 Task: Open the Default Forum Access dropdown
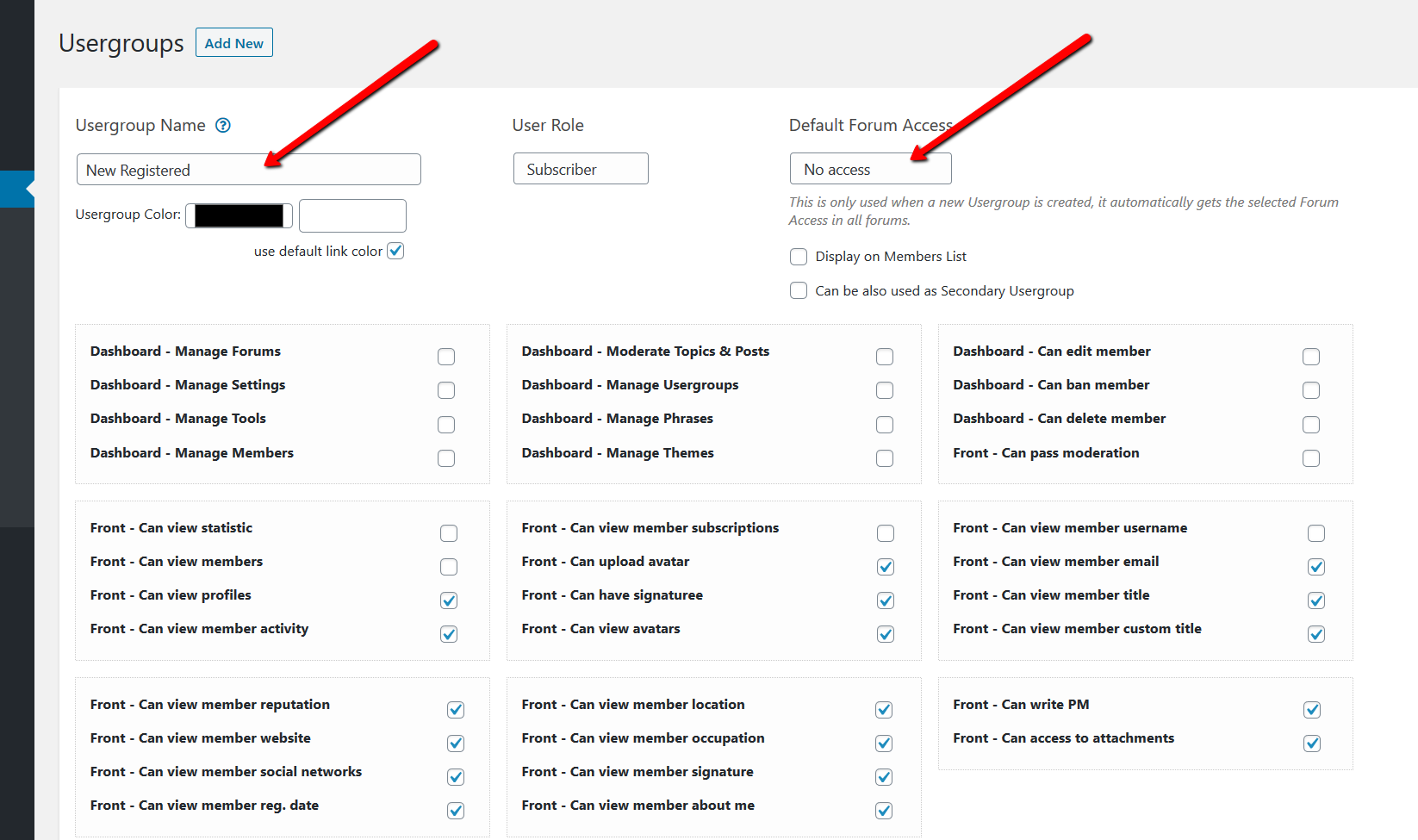coord(870,170)
